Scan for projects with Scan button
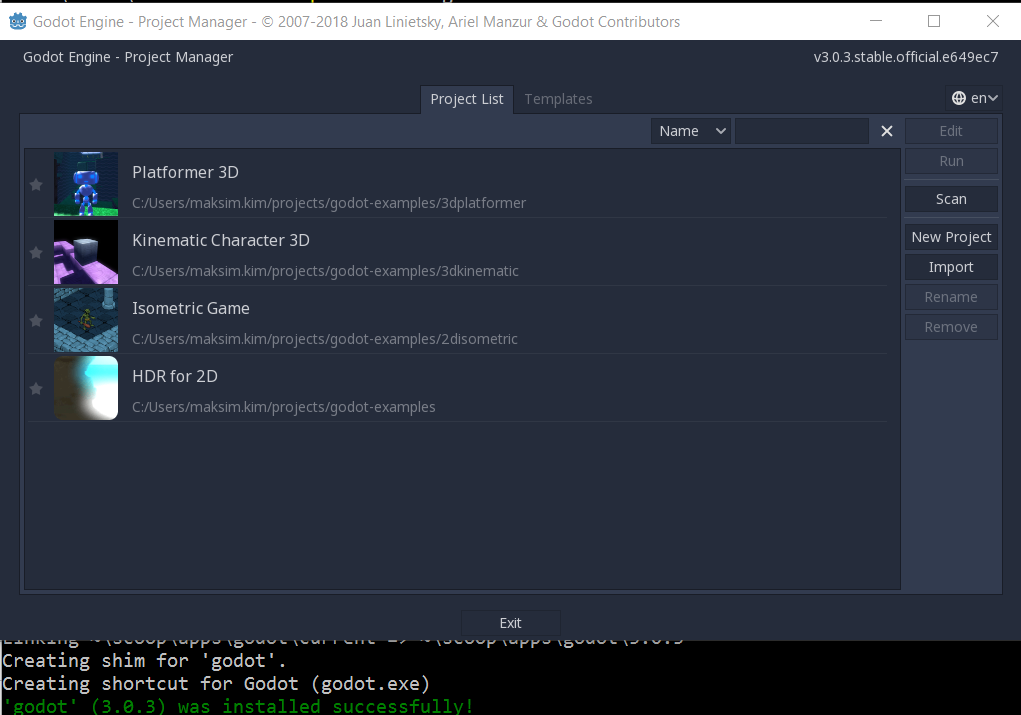 coord(951,199)
